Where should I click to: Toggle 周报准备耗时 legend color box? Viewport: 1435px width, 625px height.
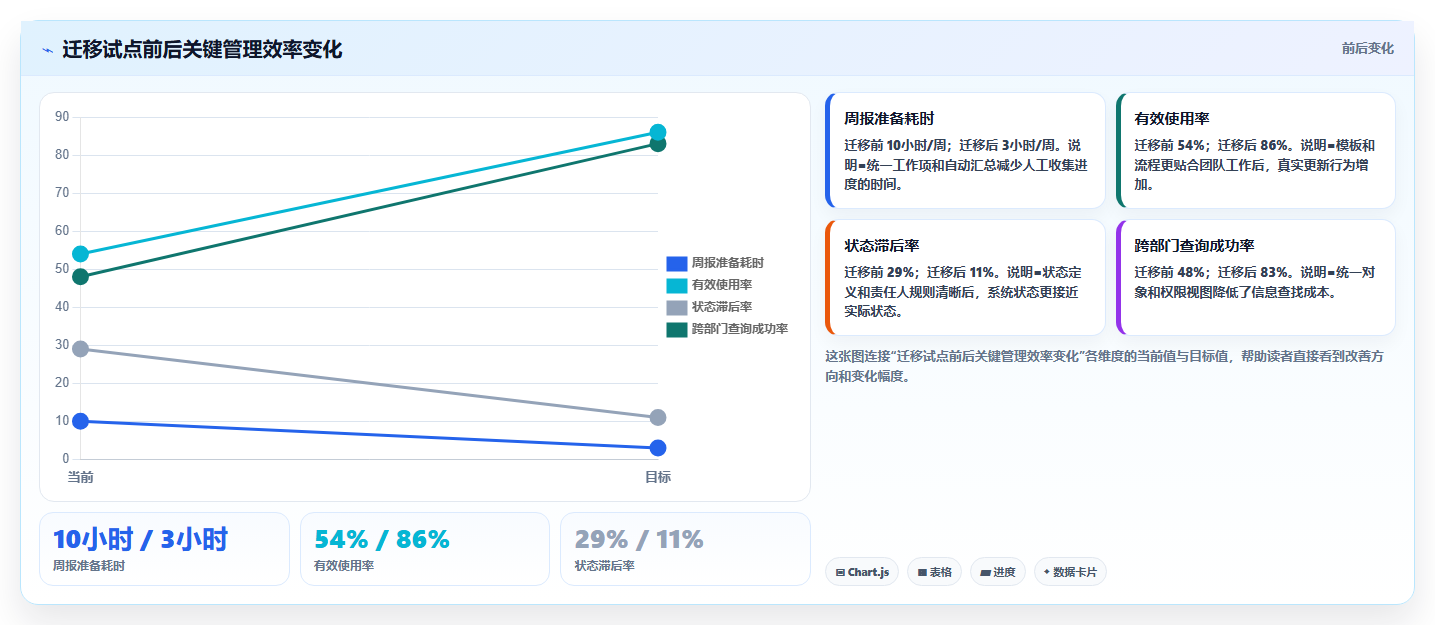point(677,263)
